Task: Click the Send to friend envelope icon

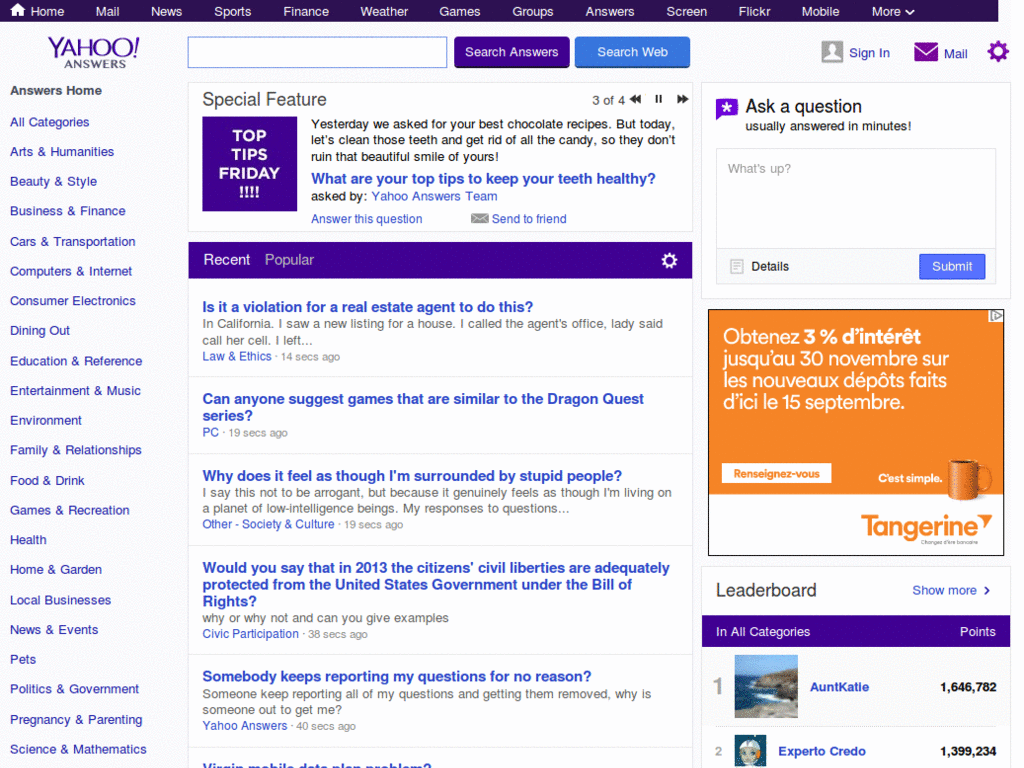Action: pos(479,219)
